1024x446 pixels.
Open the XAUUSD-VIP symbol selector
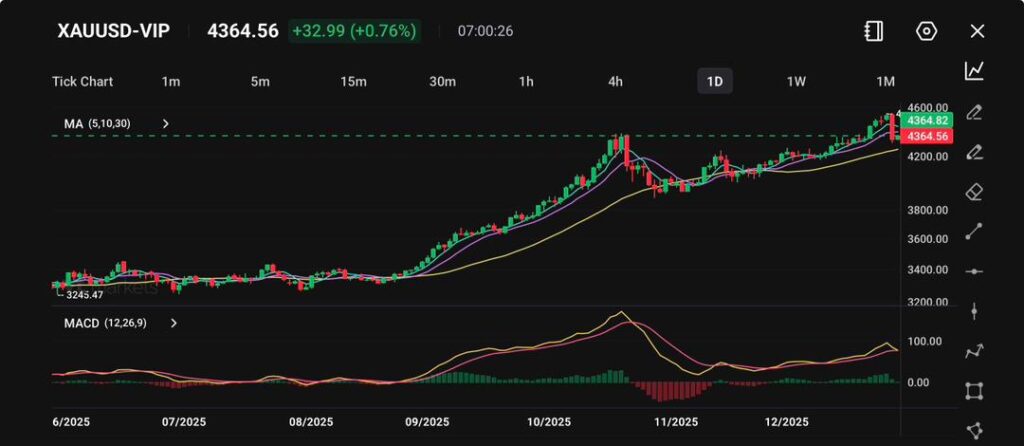click(x=113, y=31)
